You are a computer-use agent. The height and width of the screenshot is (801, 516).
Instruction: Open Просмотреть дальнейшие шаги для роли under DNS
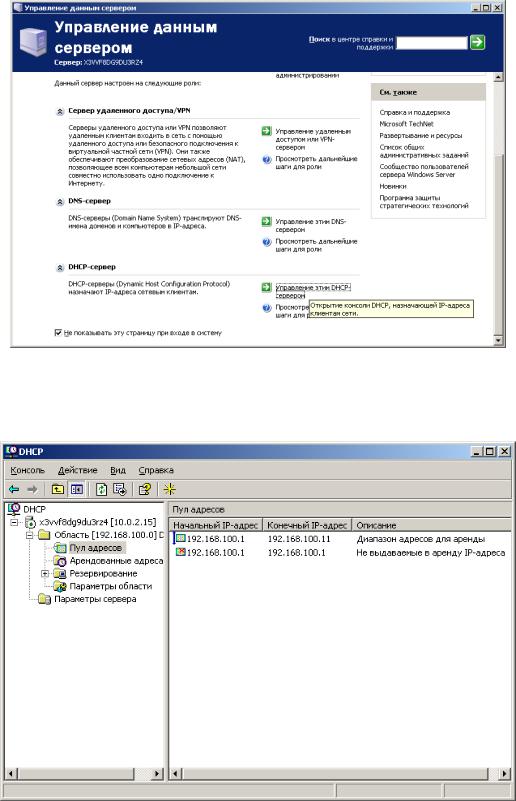point(316,245)
